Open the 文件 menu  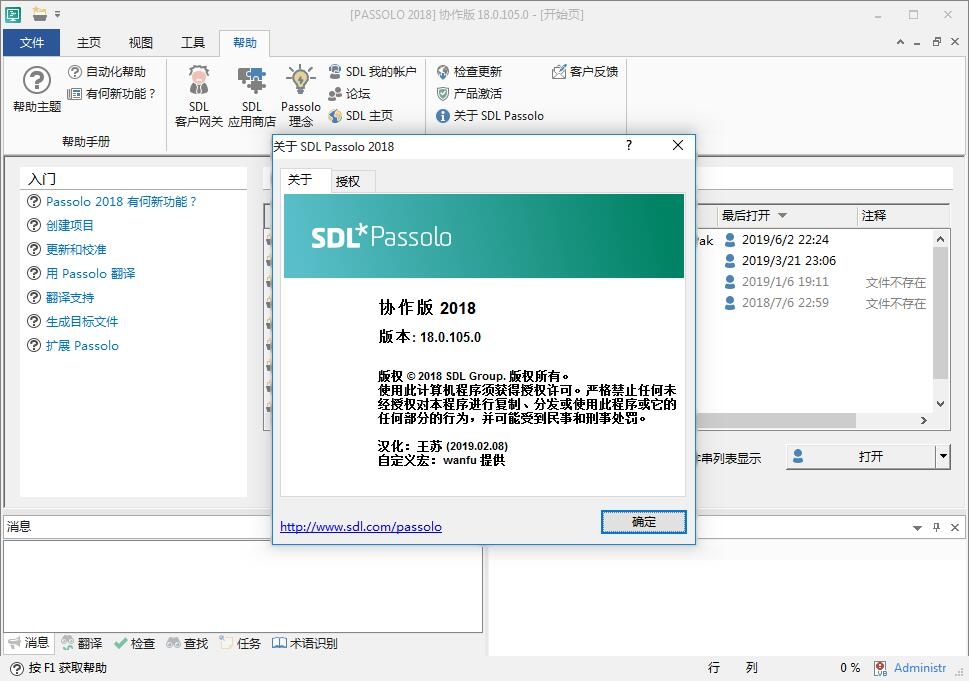pyautogui.click(x=32, y=43)
